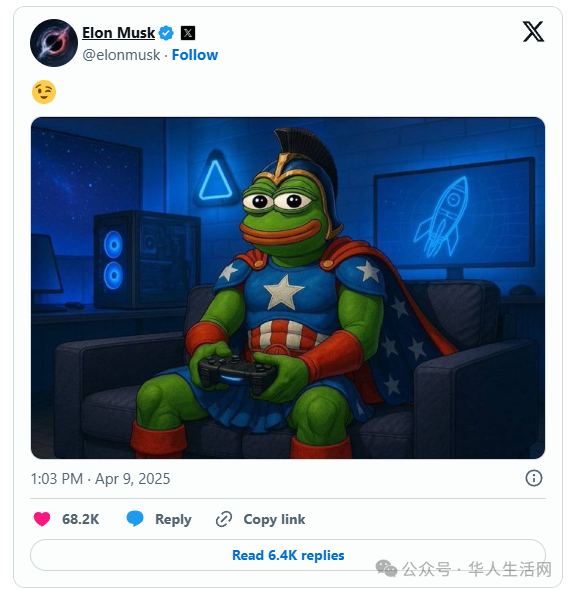Open the Elon Musk display name link
Image resolution: width=570 pixels, height=592 pixels.
click(119, 33)
